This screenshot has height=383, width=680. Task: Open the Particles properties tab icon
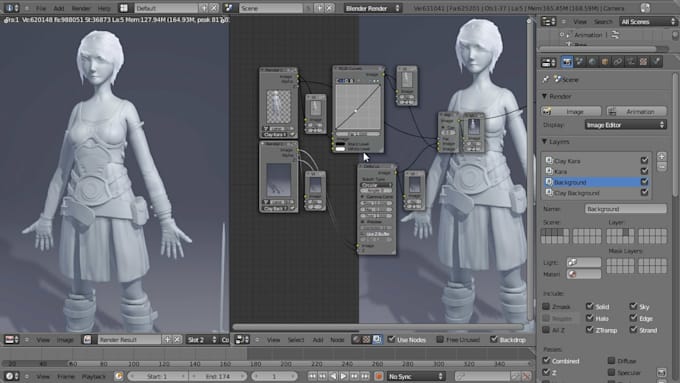point(656,62)
